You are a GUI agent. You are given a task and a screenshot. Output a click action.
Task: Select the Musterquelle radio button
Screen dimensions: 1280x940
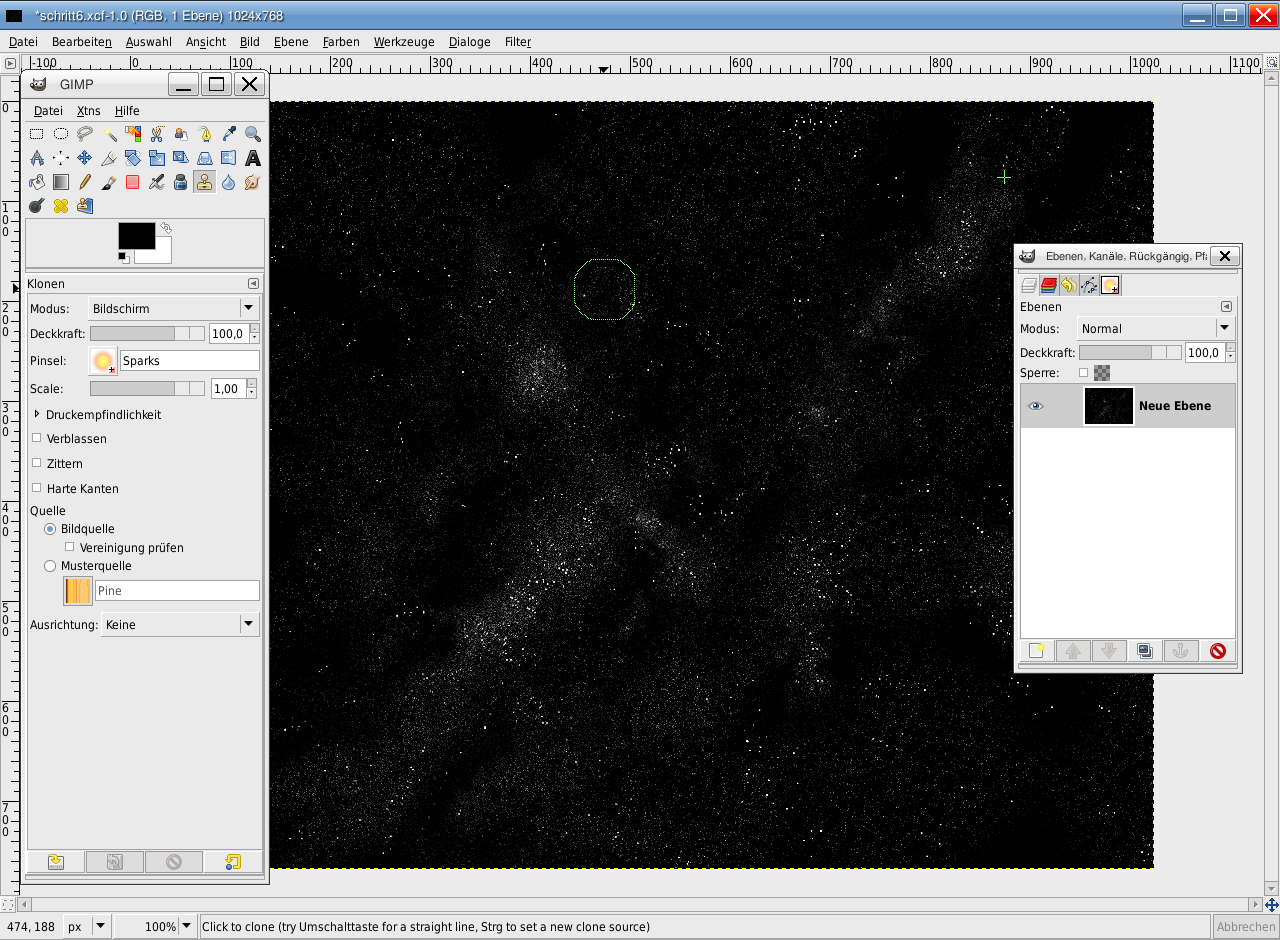coord(50,566)
